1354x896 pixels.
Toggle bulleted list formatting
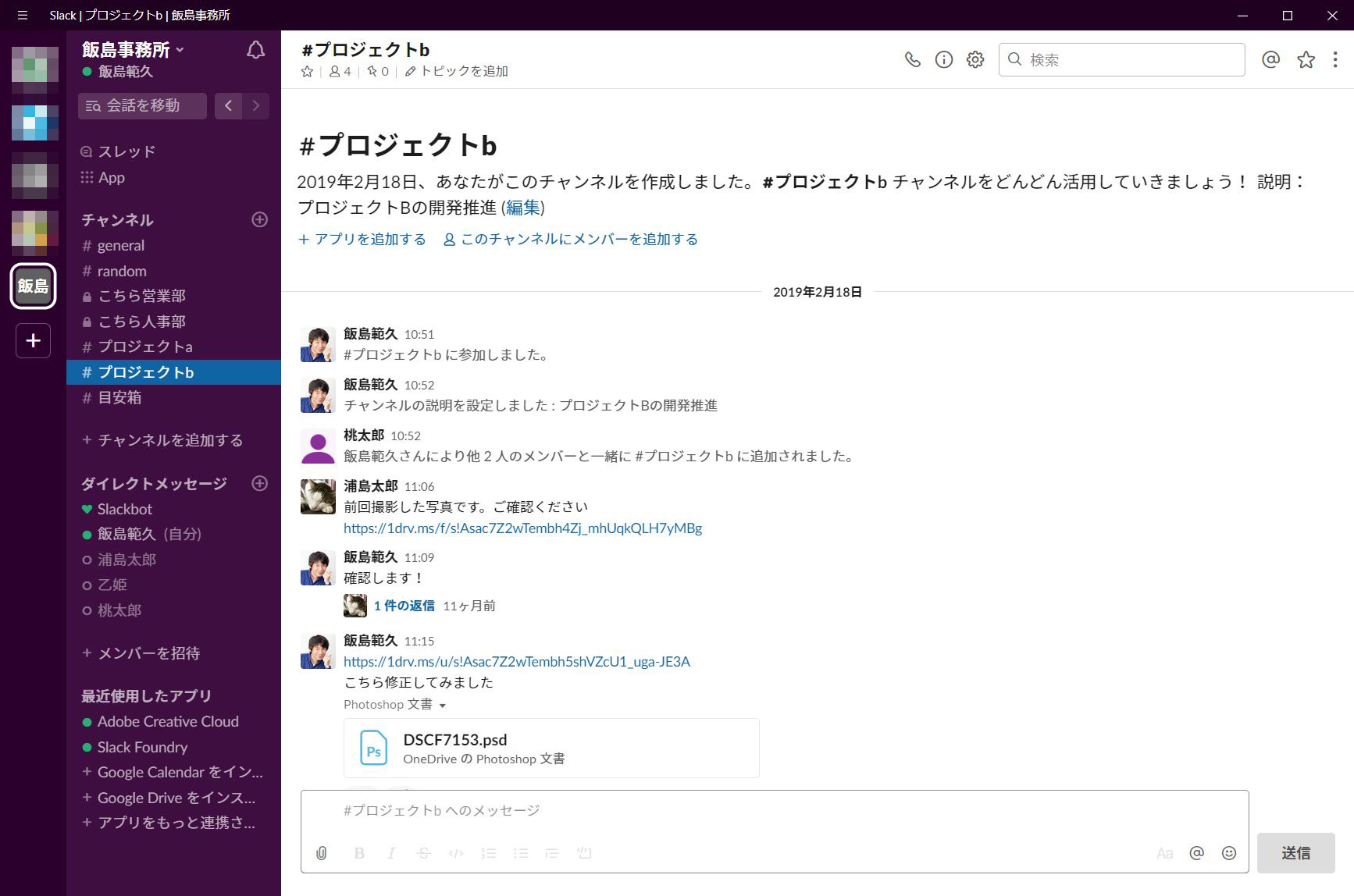pyautogui.click(x=521, y=853)
